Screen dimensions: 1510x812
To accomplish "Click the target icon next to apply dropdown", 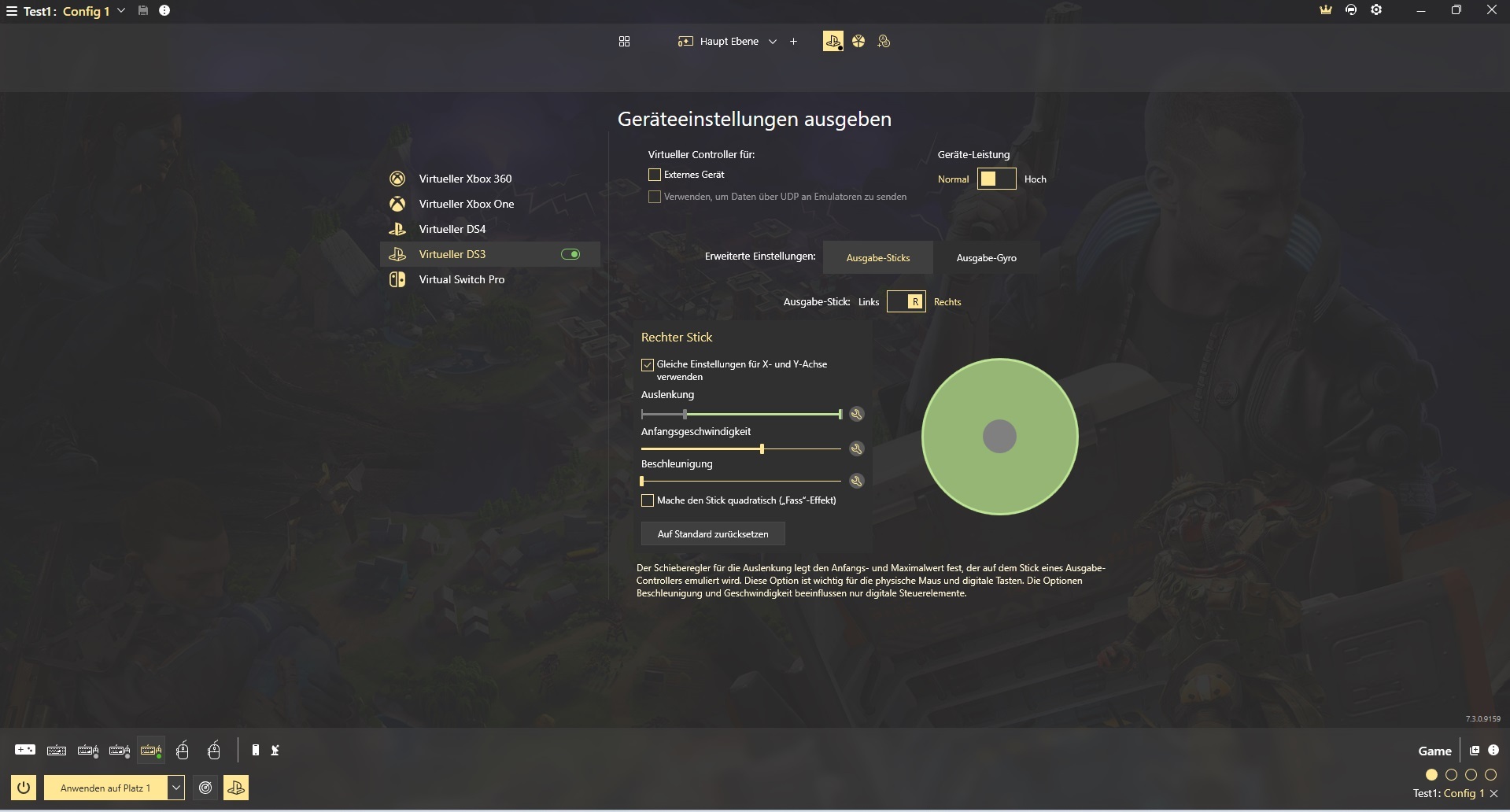I will 205,788.
